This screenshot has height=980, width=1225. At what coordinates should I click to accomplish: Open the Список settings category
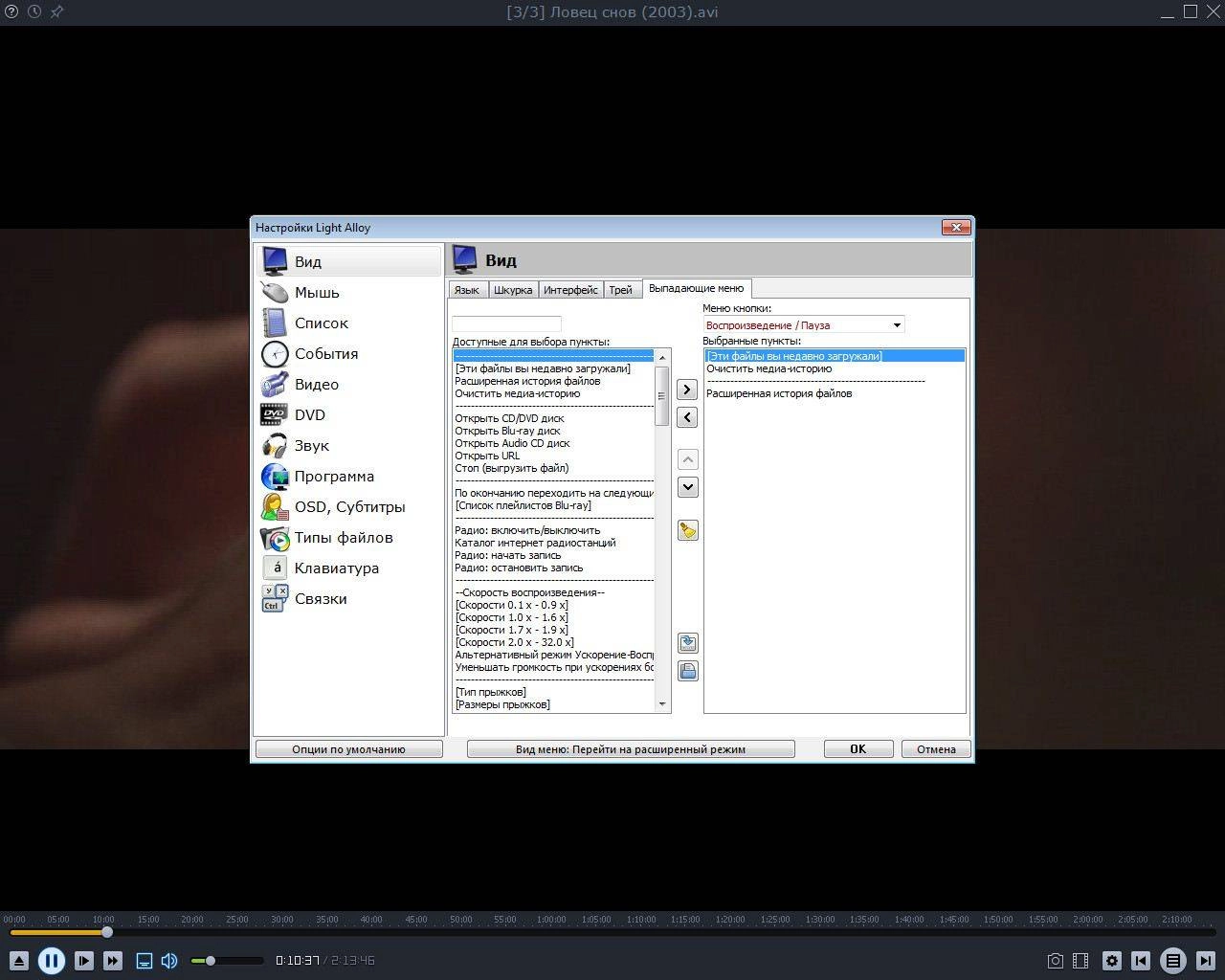click(348, 323)
